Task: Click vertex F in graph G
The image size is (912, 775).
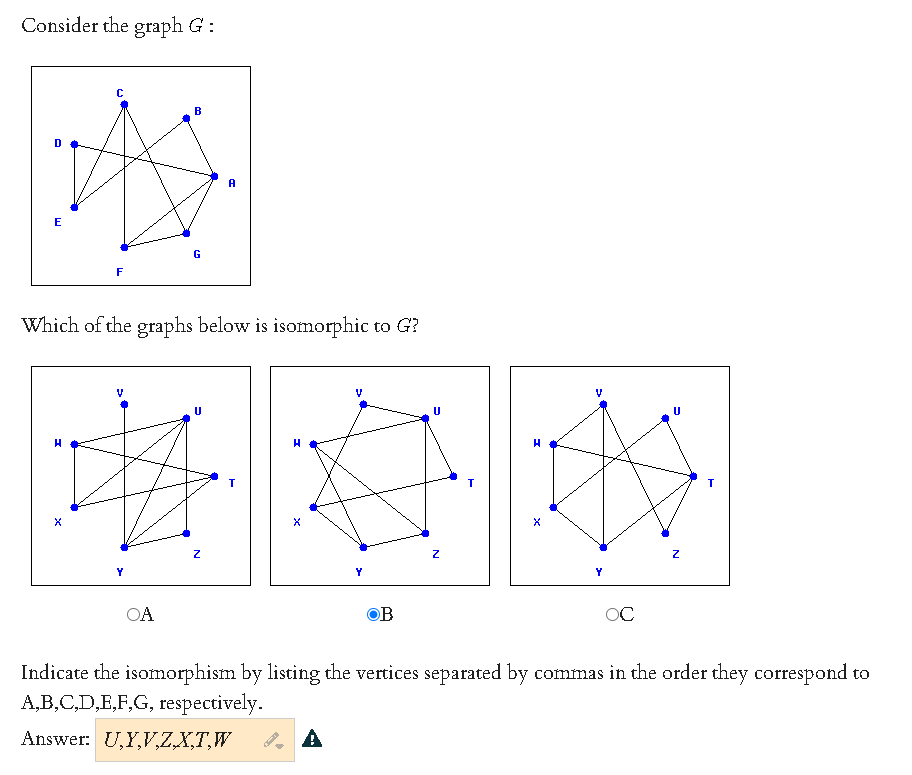Action: point(123,245)
